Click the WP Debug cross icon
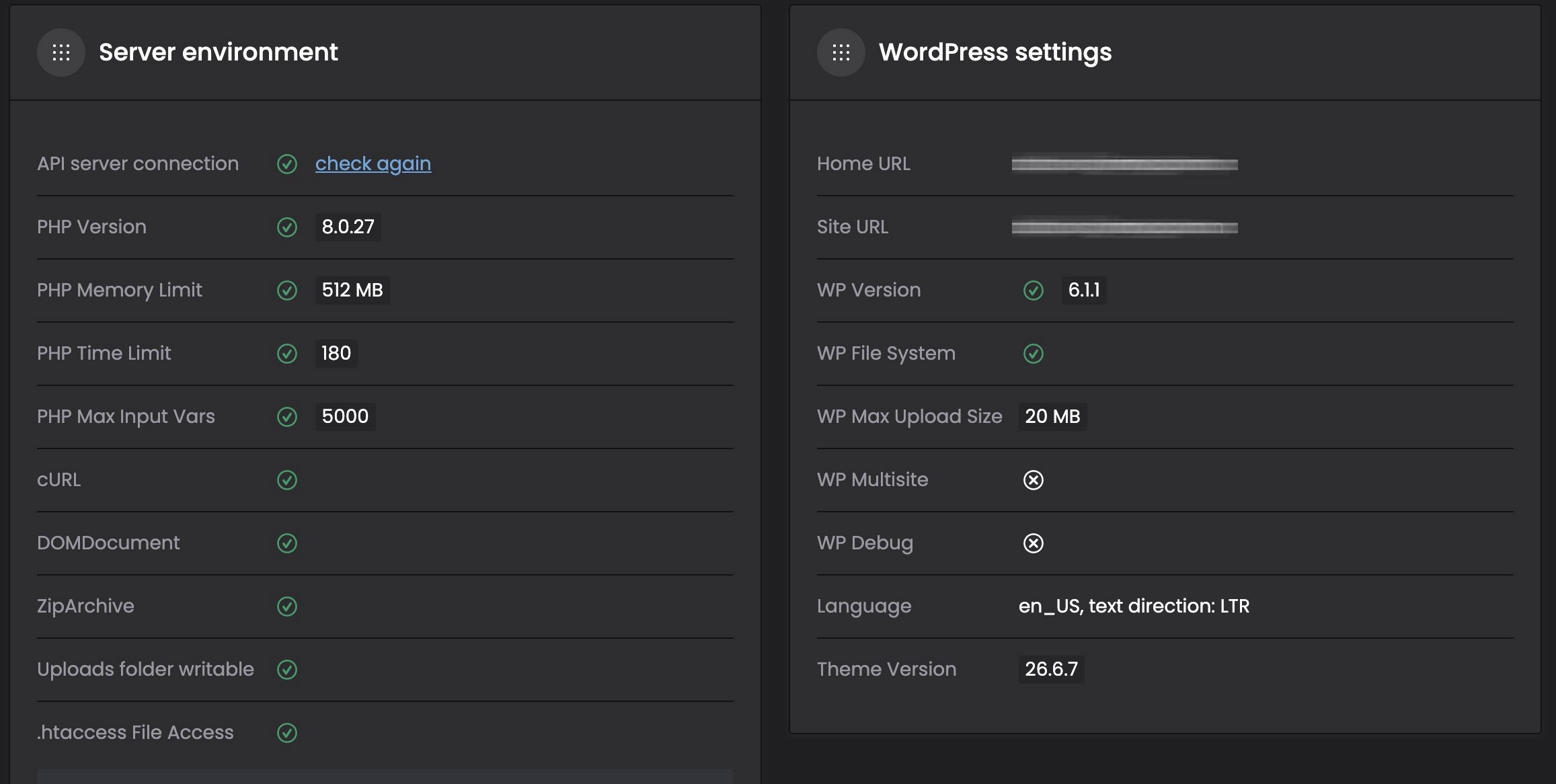 (x=1034, y=543)
